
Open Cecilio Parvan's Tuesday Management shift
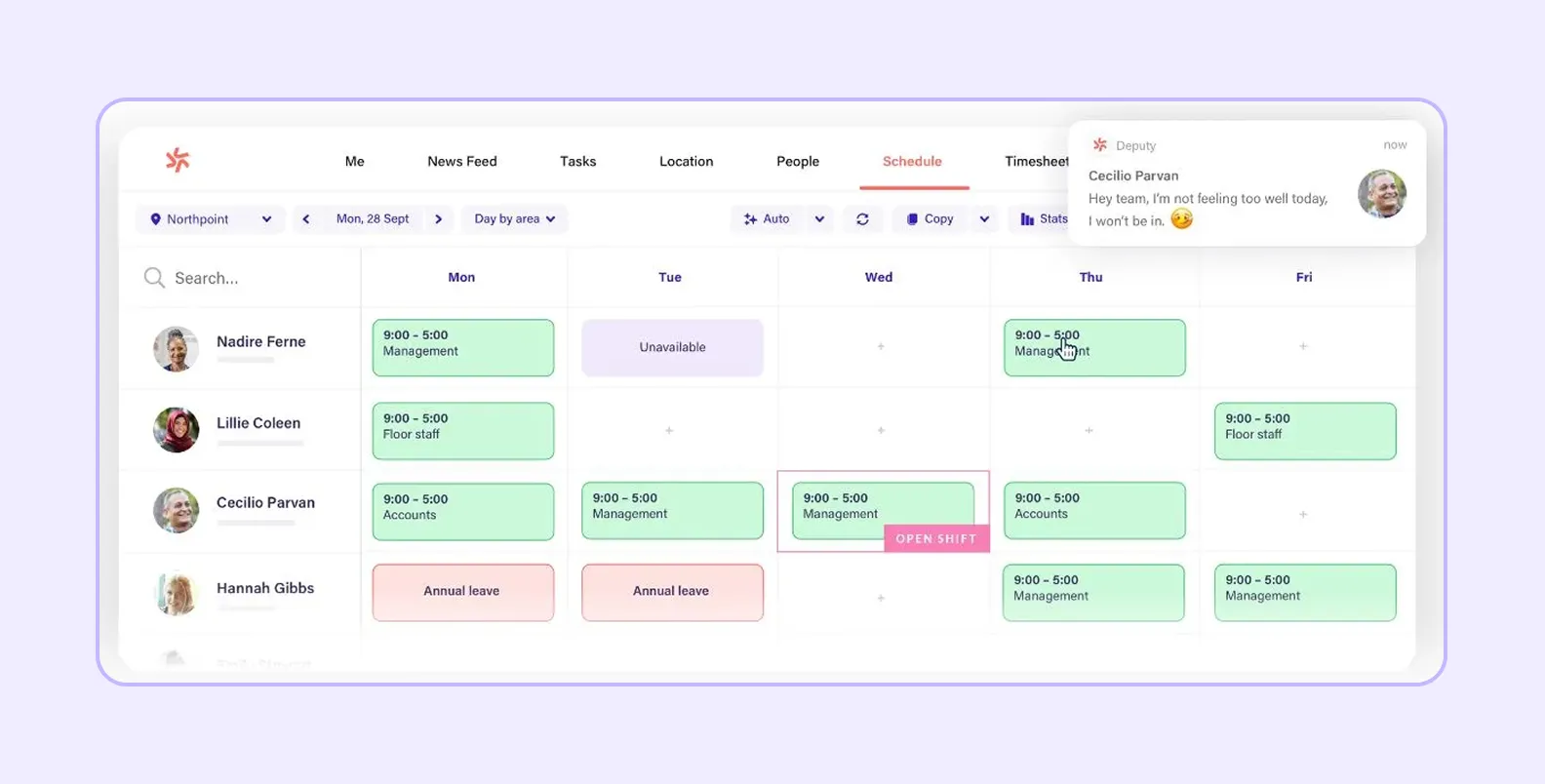tap(673, 511)
